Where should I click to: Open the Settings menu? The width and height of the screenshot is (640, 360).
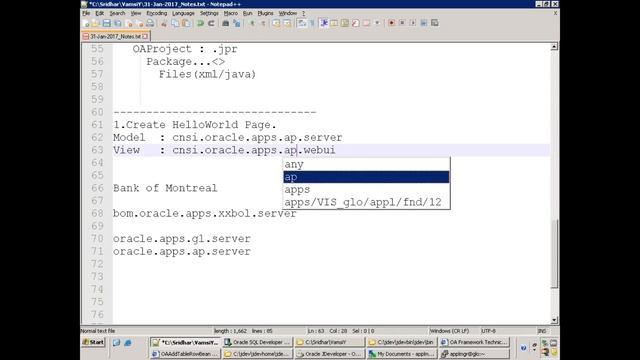(209, 13)
